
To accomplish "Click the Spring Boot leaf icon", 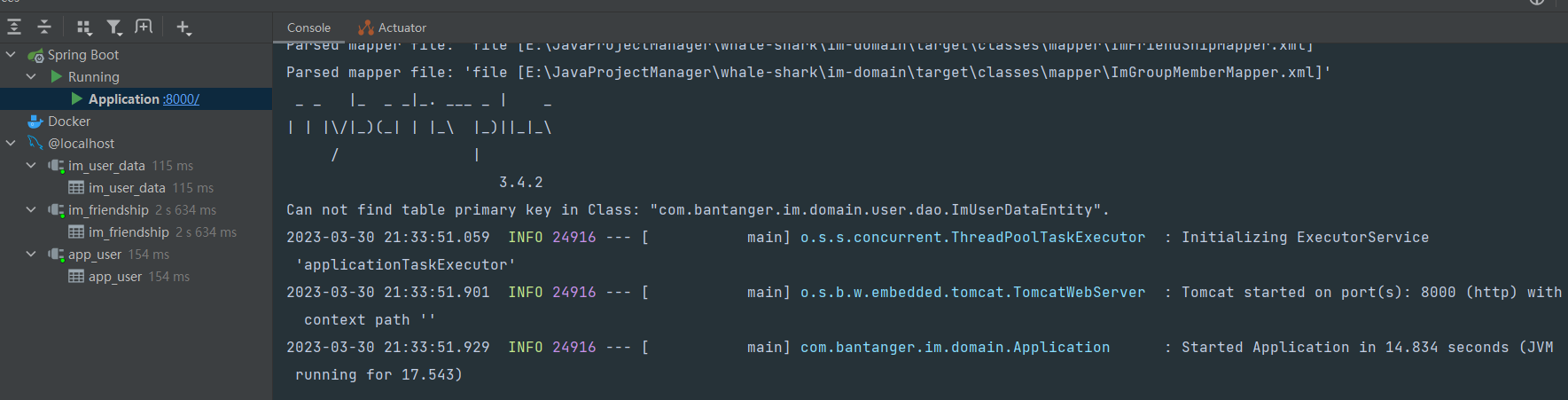I will tap(35, 55).
